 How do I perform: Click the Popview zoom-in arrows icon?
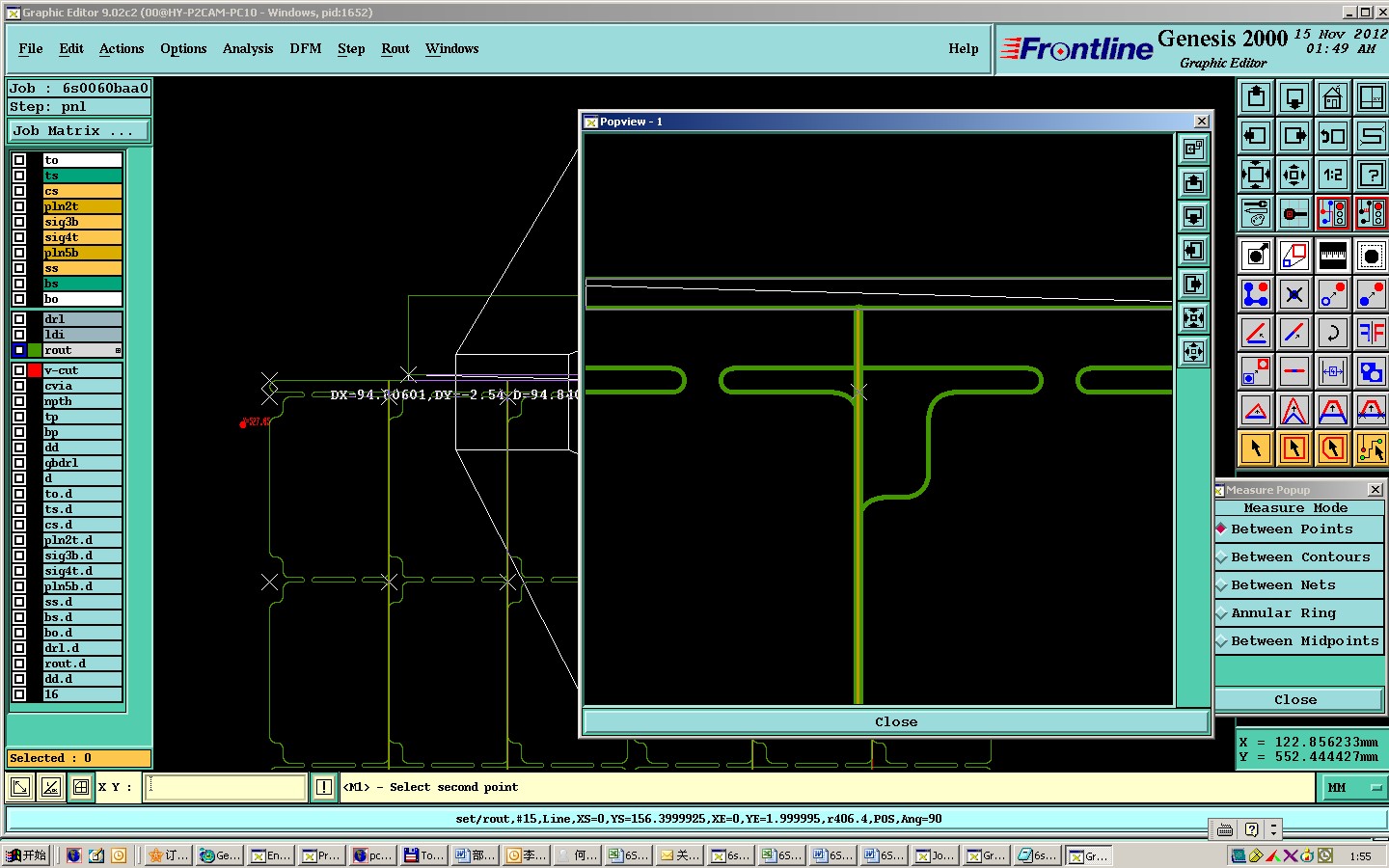[x=1194, y=318]
